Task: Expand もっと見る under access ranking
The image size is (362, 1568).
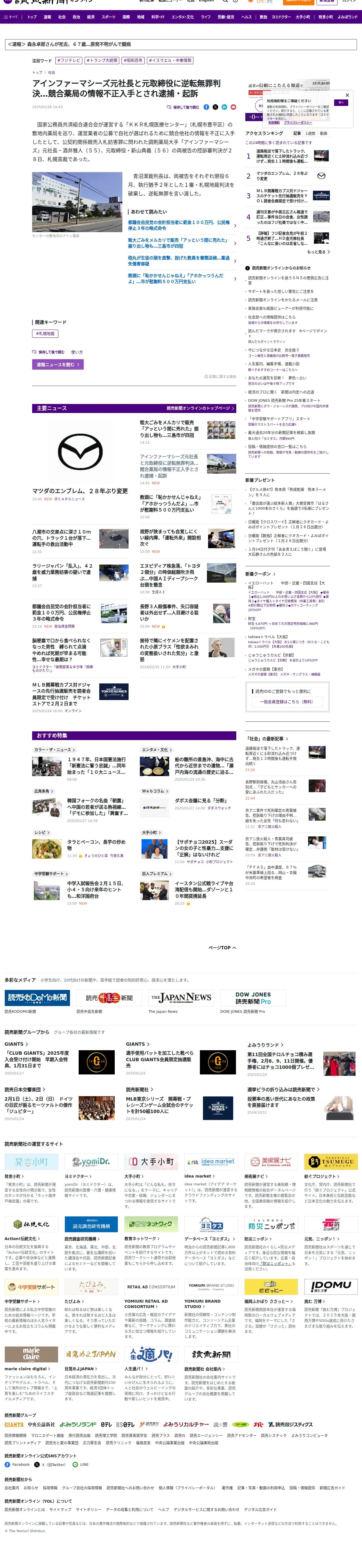Action: (x=318, y=252)
